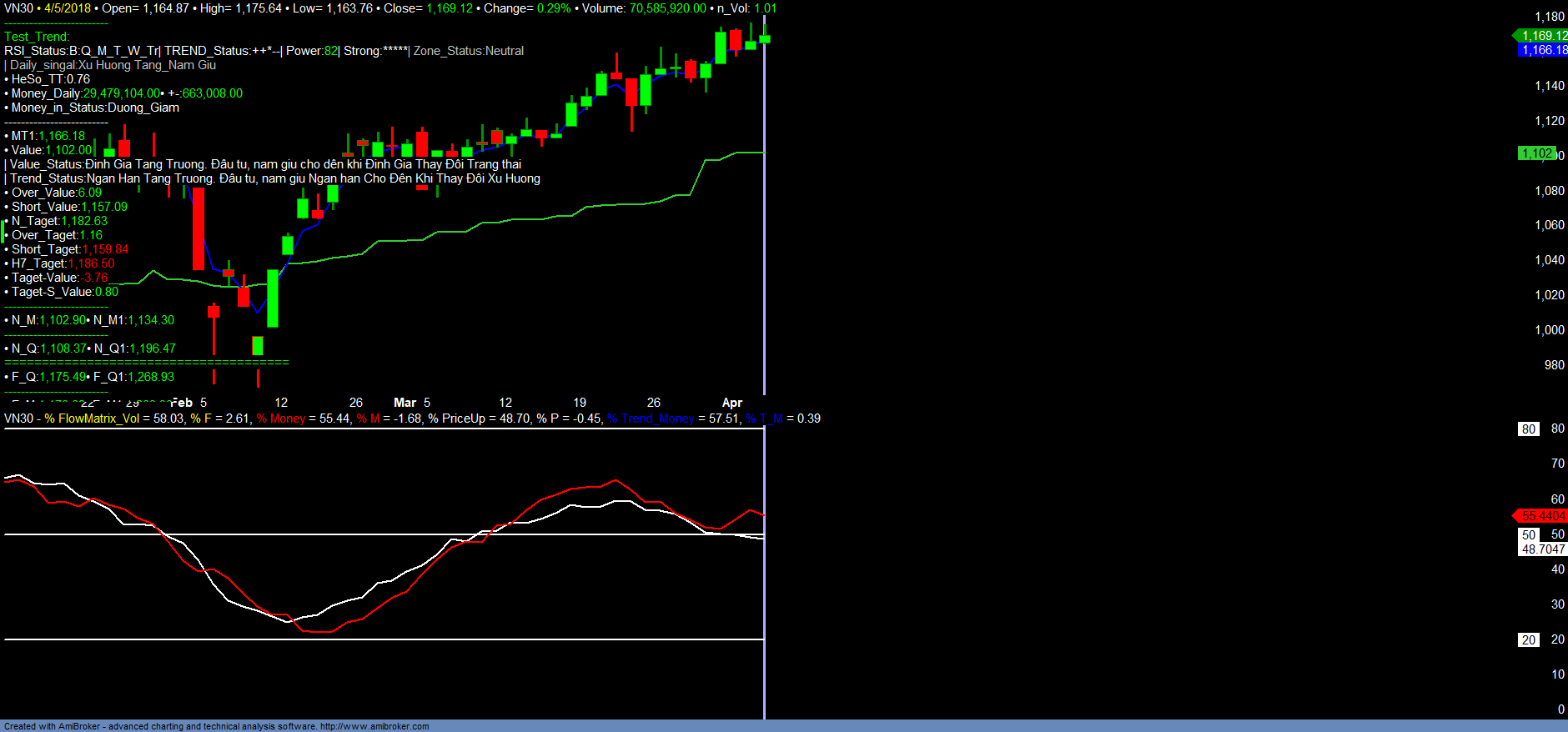Click the tall red candle in early February
Screen dimensions: 1568x732
[x=199, y=228]
